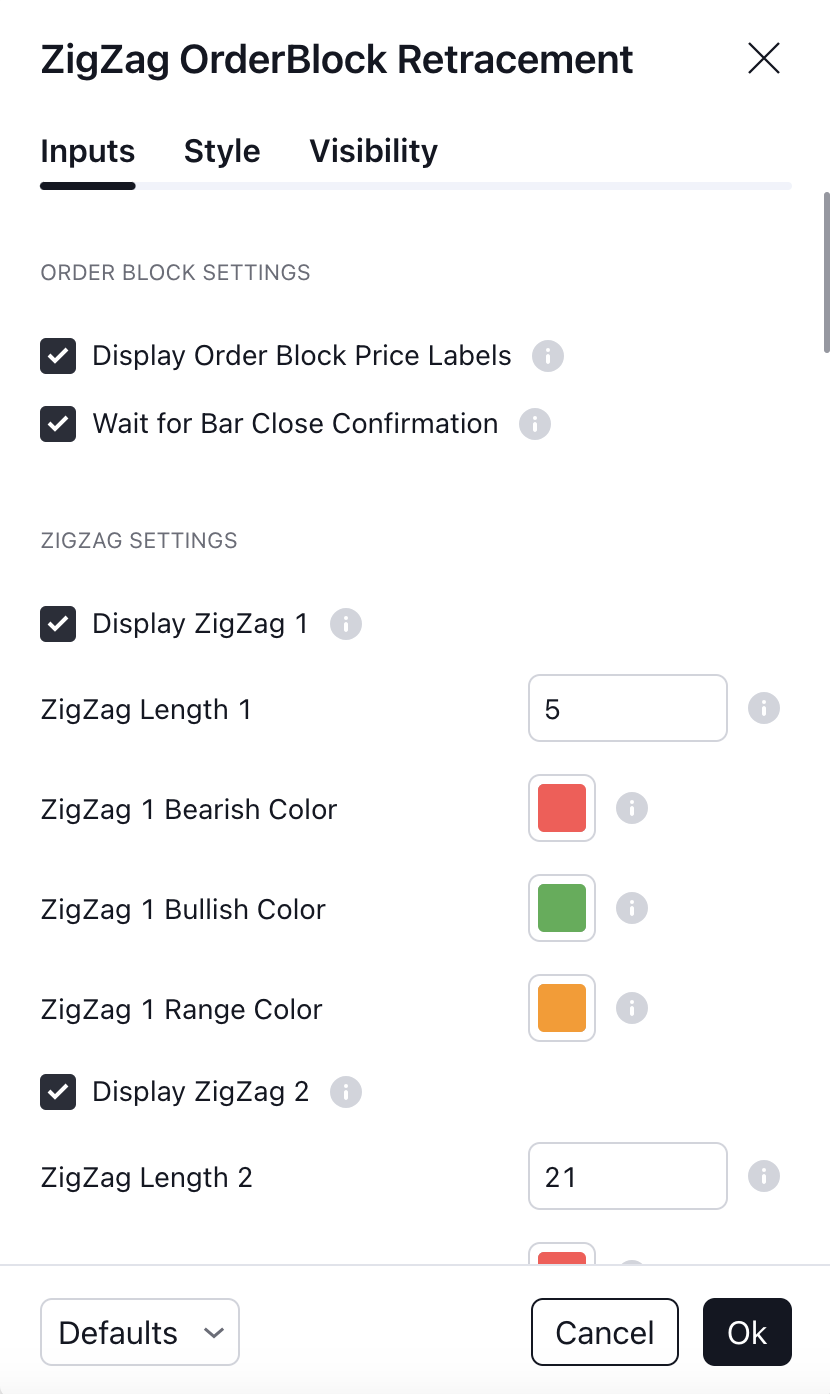Confirm settings with the Ok button
Image resolution: width=830 pixels, height=1394 pixels.
pos(747,1332)
